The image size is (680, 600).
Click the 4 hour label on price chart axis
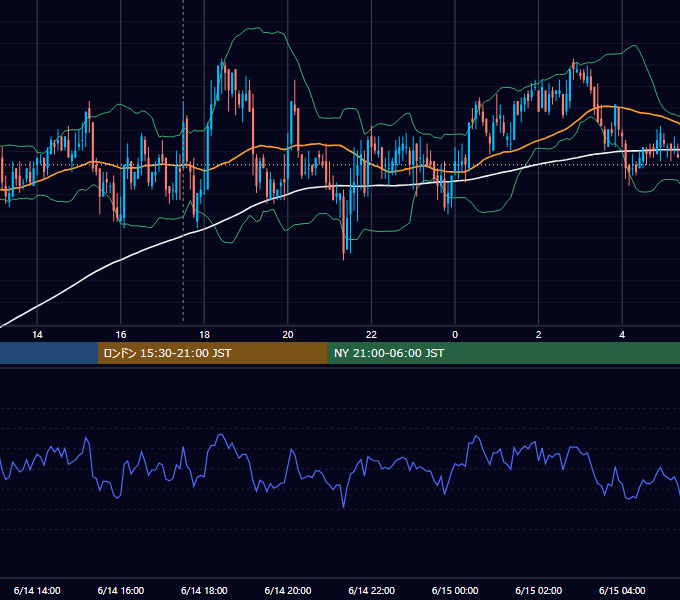622,335
